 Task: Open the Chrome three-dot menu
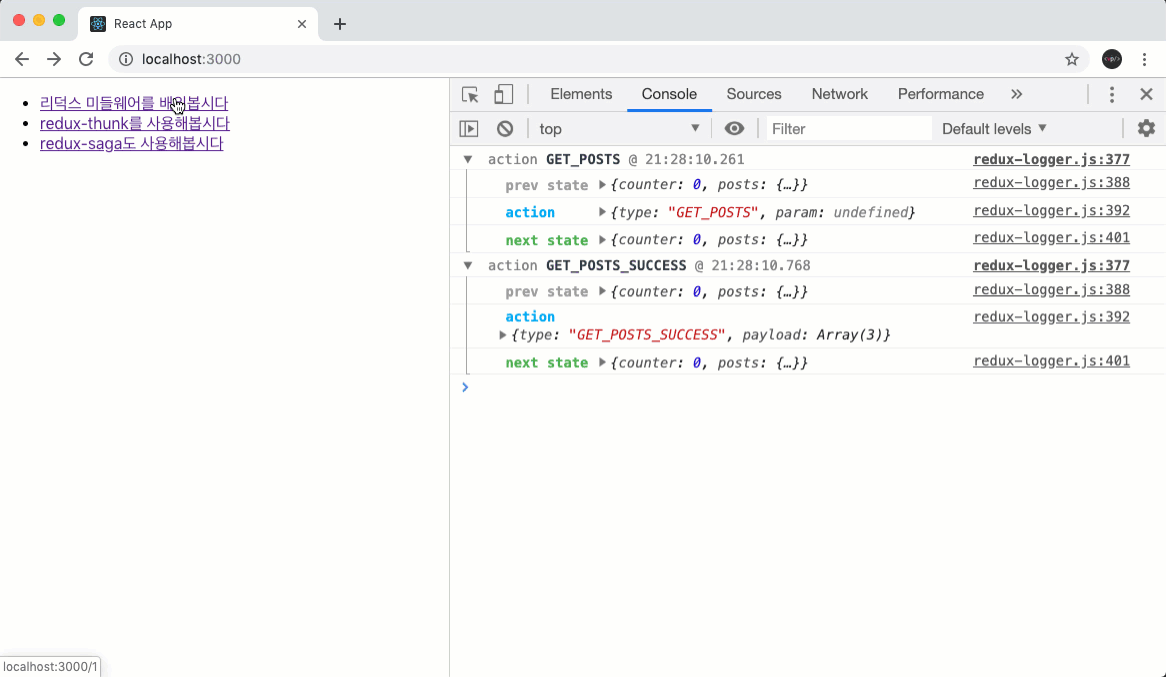pos(1144,59)
